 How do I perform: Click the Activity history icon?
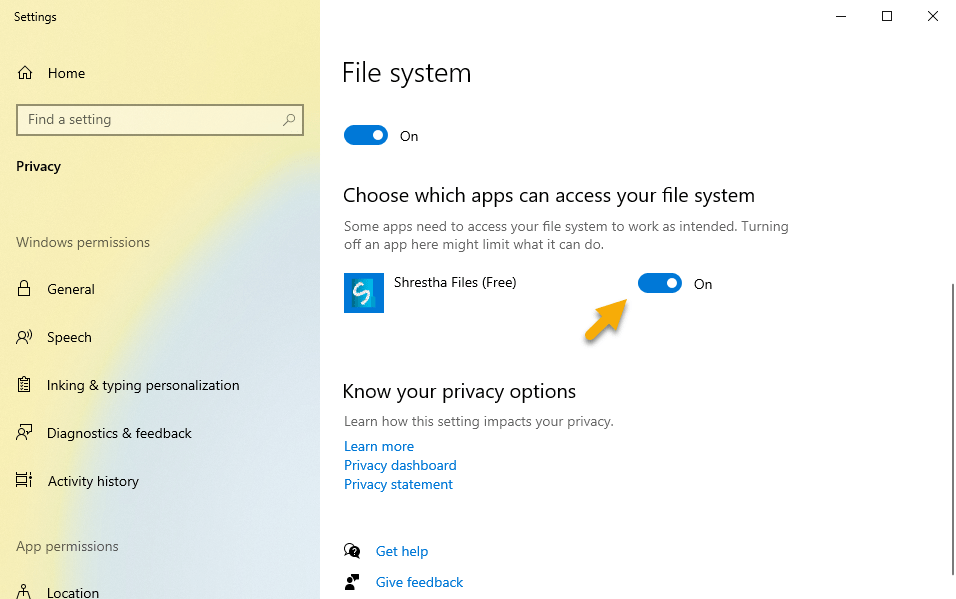(x=24, y=481)
